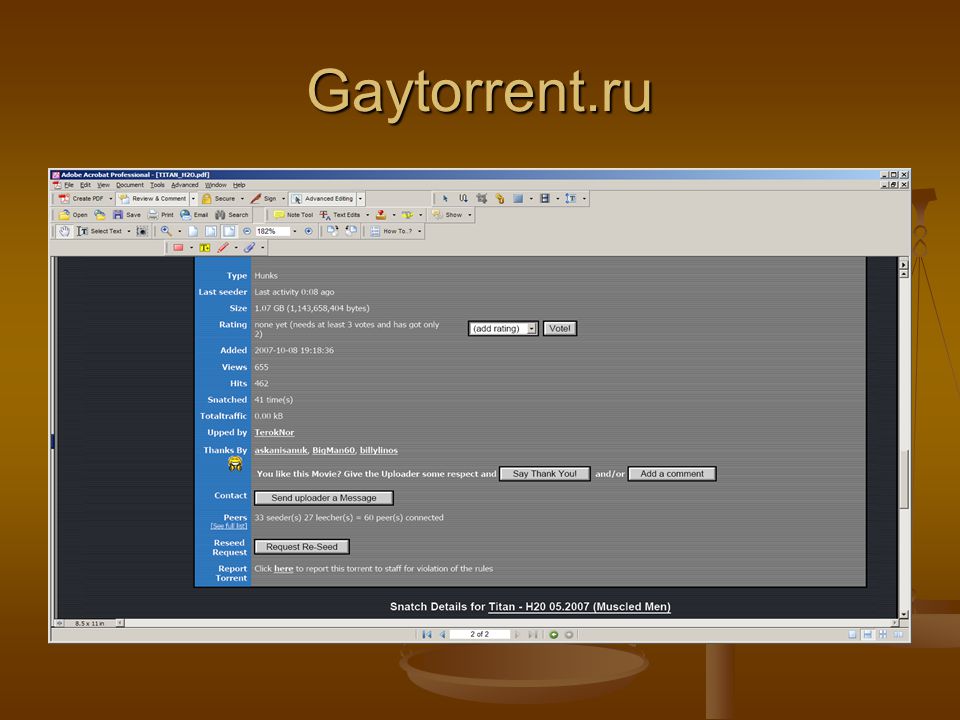
Task: Click the zoom out minus button
Action: point(247,231)
